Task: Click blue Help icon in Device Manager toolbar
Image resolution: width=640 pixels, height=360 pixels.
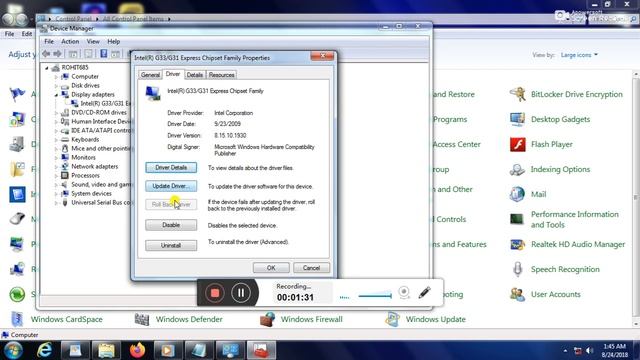Action: 104,54
